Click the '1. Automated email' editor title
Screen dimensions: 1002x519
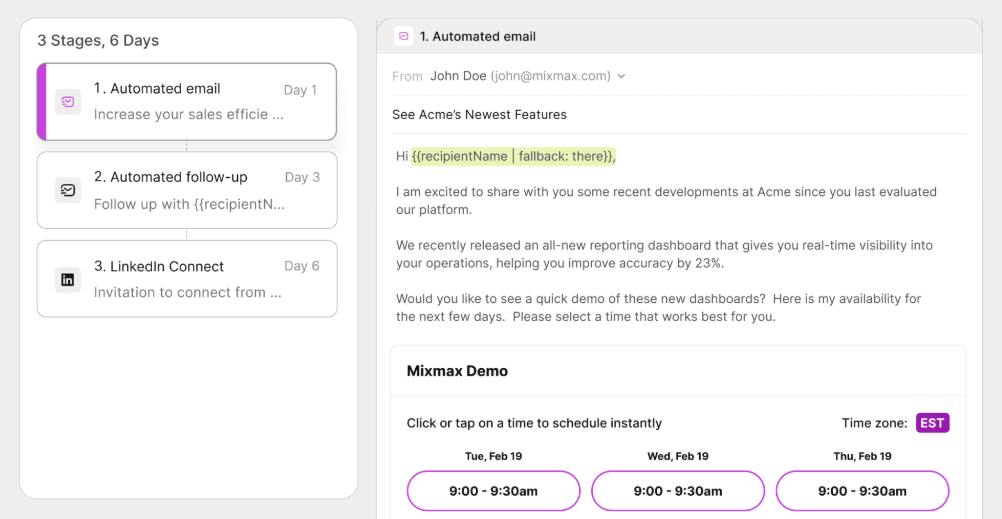point(477,36)
